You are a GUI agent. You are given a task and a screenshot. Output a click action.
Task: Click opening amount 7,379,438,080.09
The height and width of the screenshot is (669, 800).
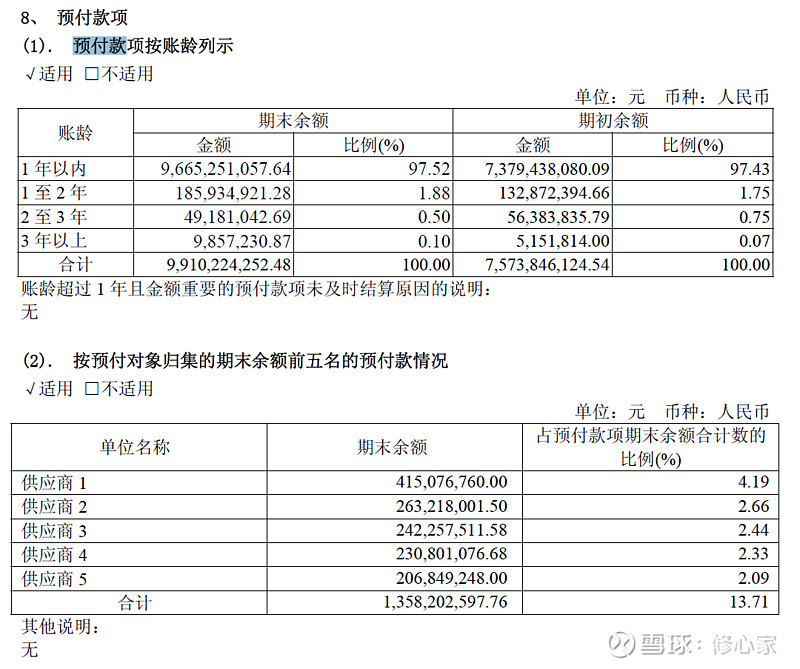click(x=547, y=169)
